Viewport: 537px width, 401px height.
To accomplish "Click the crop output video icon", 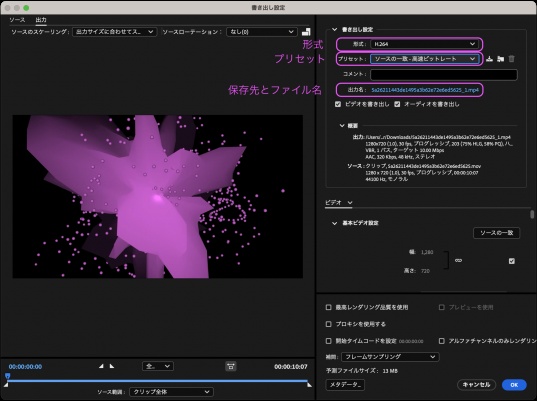I will pos(306,32).
